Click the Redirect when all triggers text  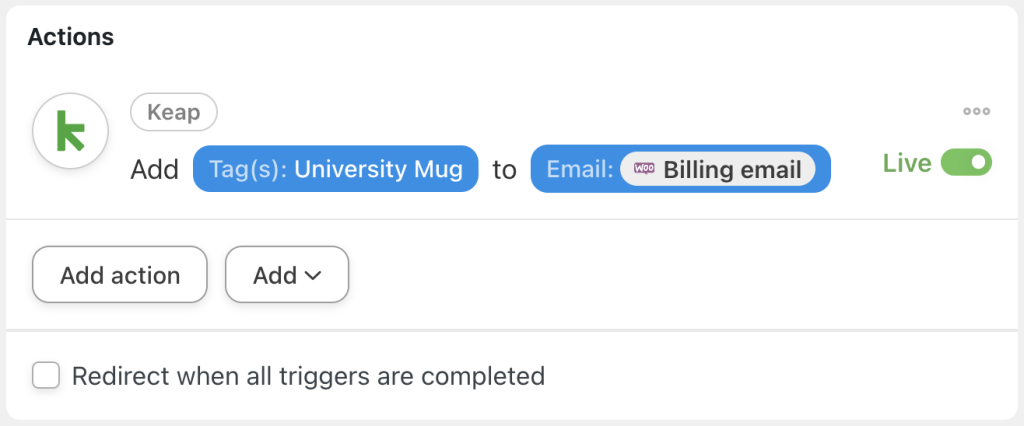(x=308, y=376)
